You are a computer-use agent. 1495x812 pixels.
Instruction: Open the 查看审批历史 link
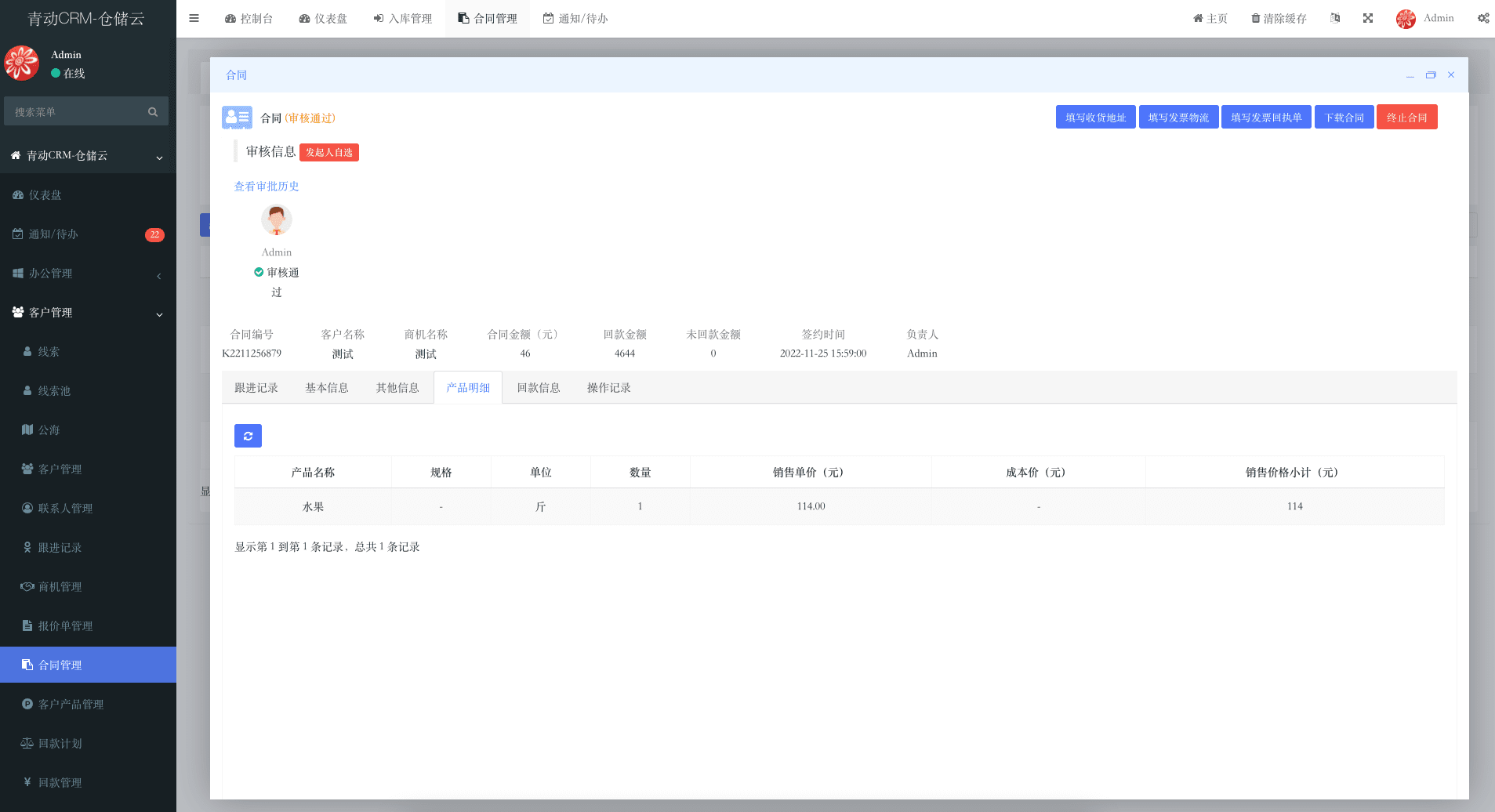(267, 187)
